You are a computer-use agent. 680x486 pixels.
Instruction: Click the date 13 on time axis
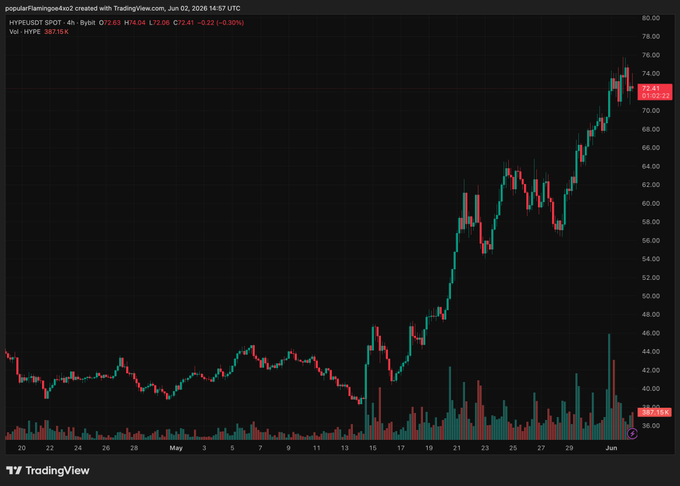(x=345, y=448)
